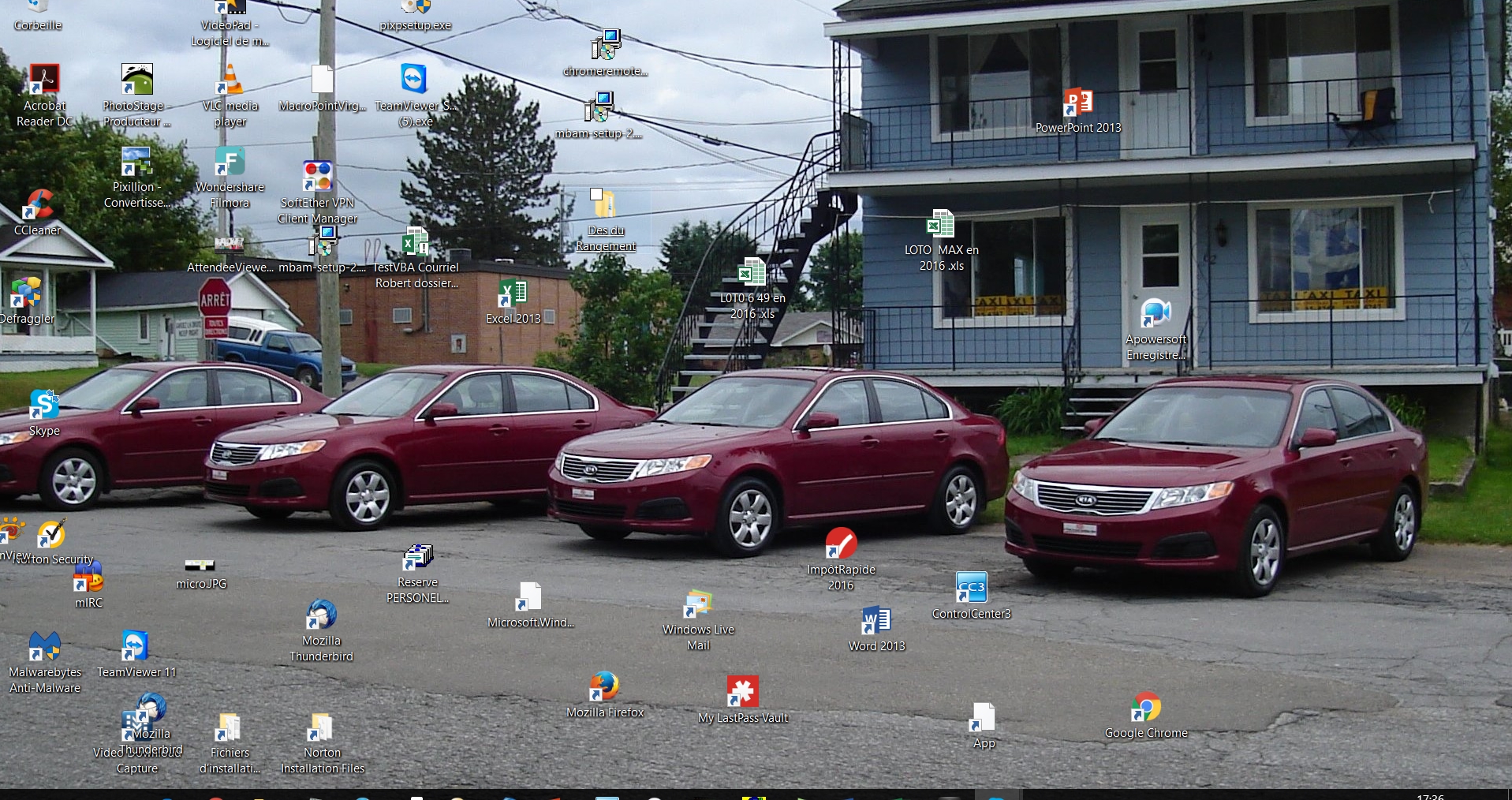Viewport: 1512px width, 800px height.
Task: Click the Apowersoft Enregistreur shortcut
Action: coord(1155,315)
